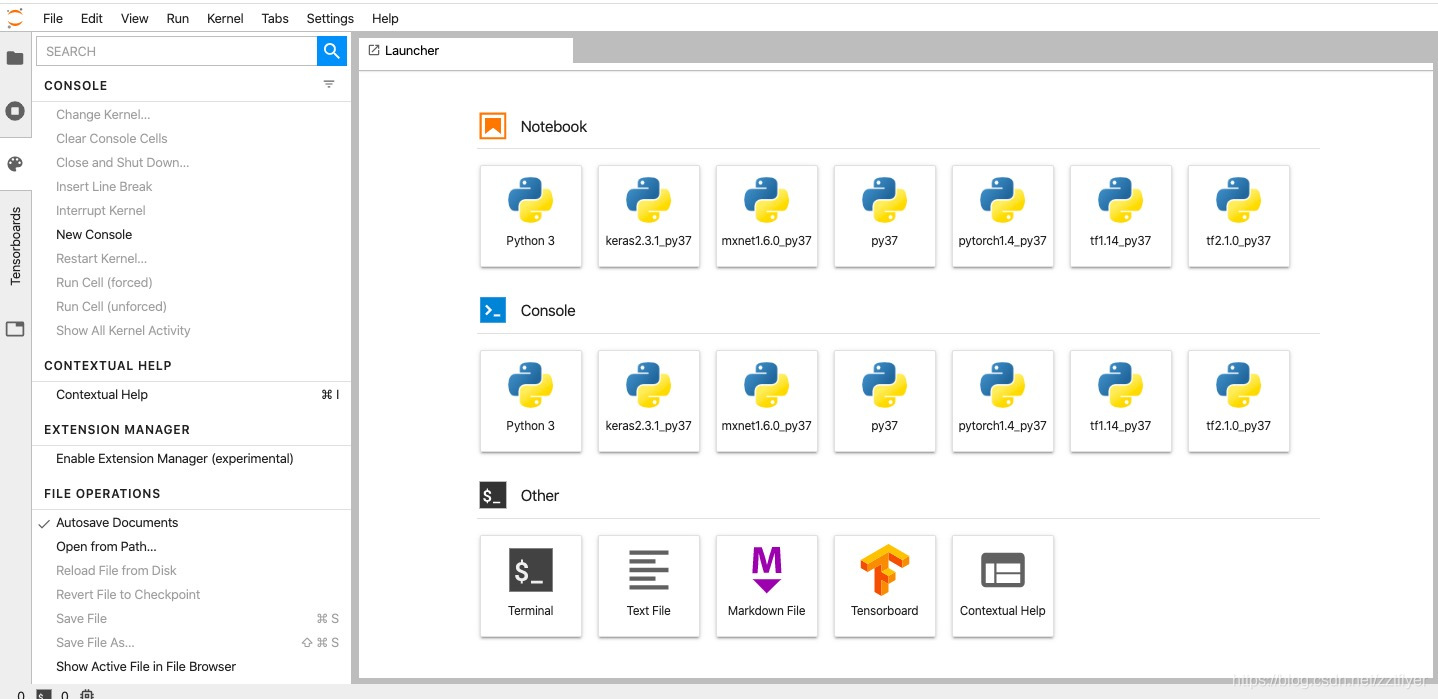Open the Run menu
This screenshot has height=699, width=1438.
pos(178,18)
